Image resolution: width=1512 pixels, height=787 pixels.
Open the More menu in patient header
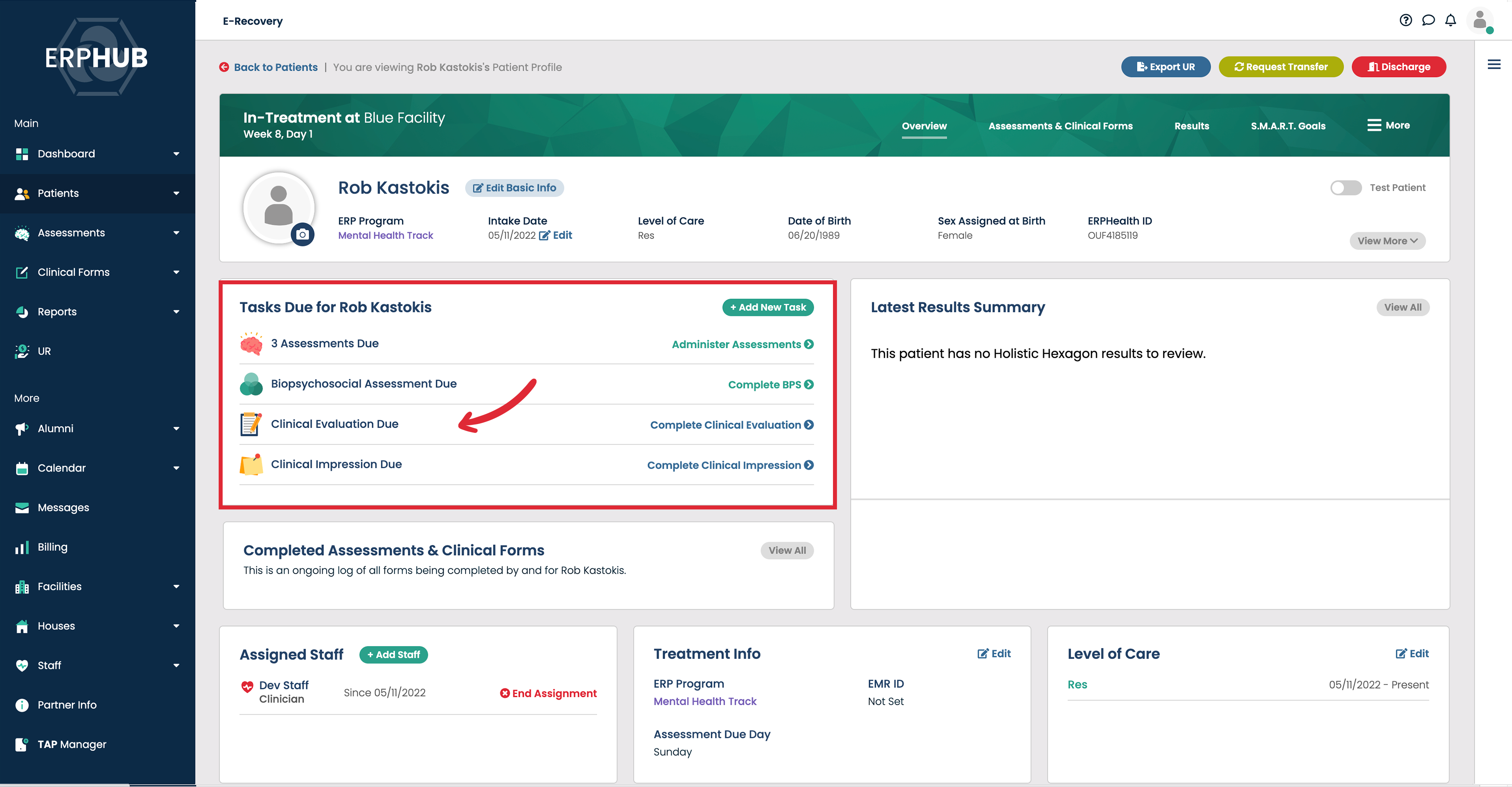coord(1388,125)
